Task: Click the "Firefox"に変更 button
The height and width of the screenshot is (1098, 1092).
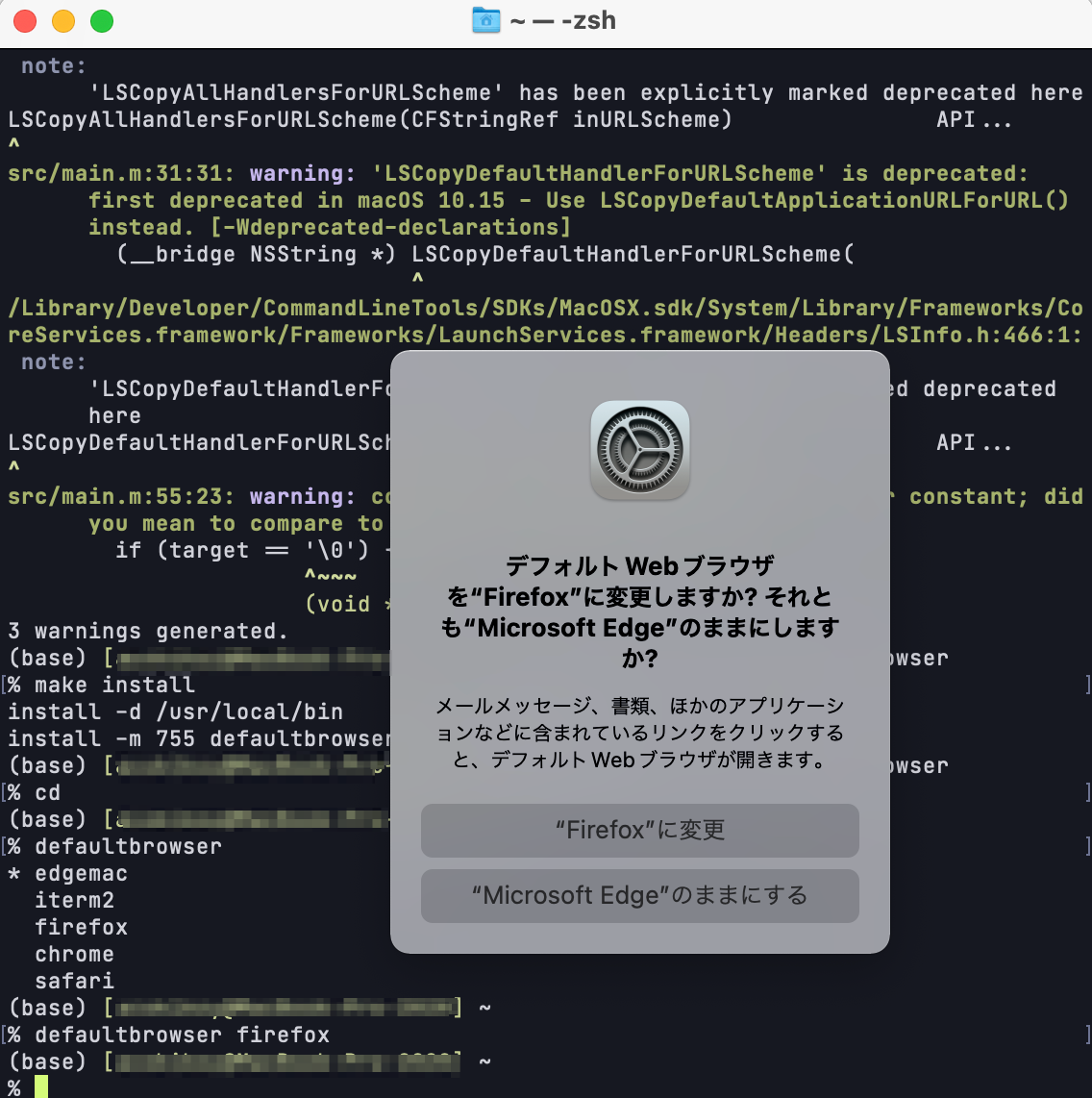Action: (640, 831)
